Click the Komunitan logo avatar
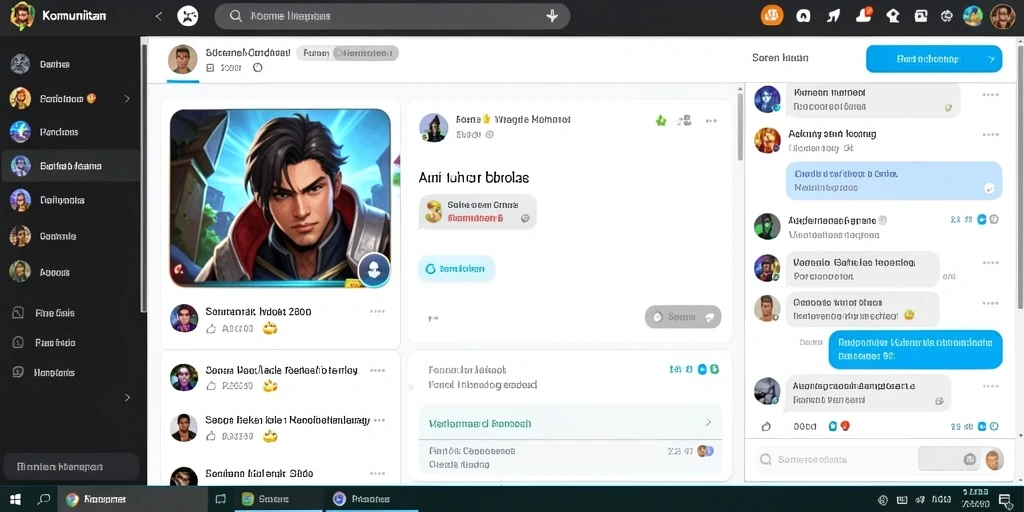Viewport: 1024px width, 512px height. pos(22,16)
